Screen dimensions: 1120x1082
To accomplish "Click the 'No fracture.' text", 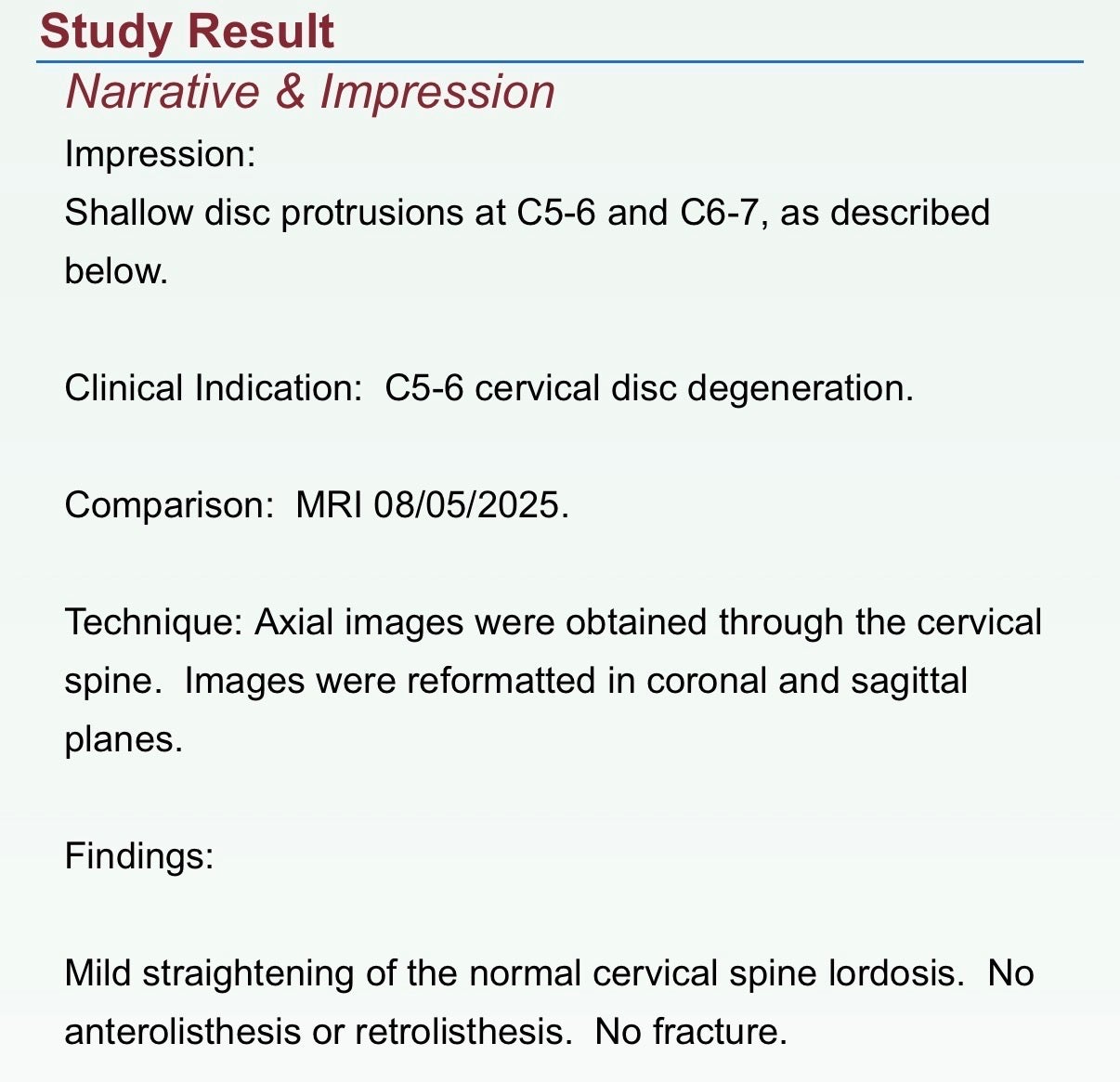I will pos(691,1032).
